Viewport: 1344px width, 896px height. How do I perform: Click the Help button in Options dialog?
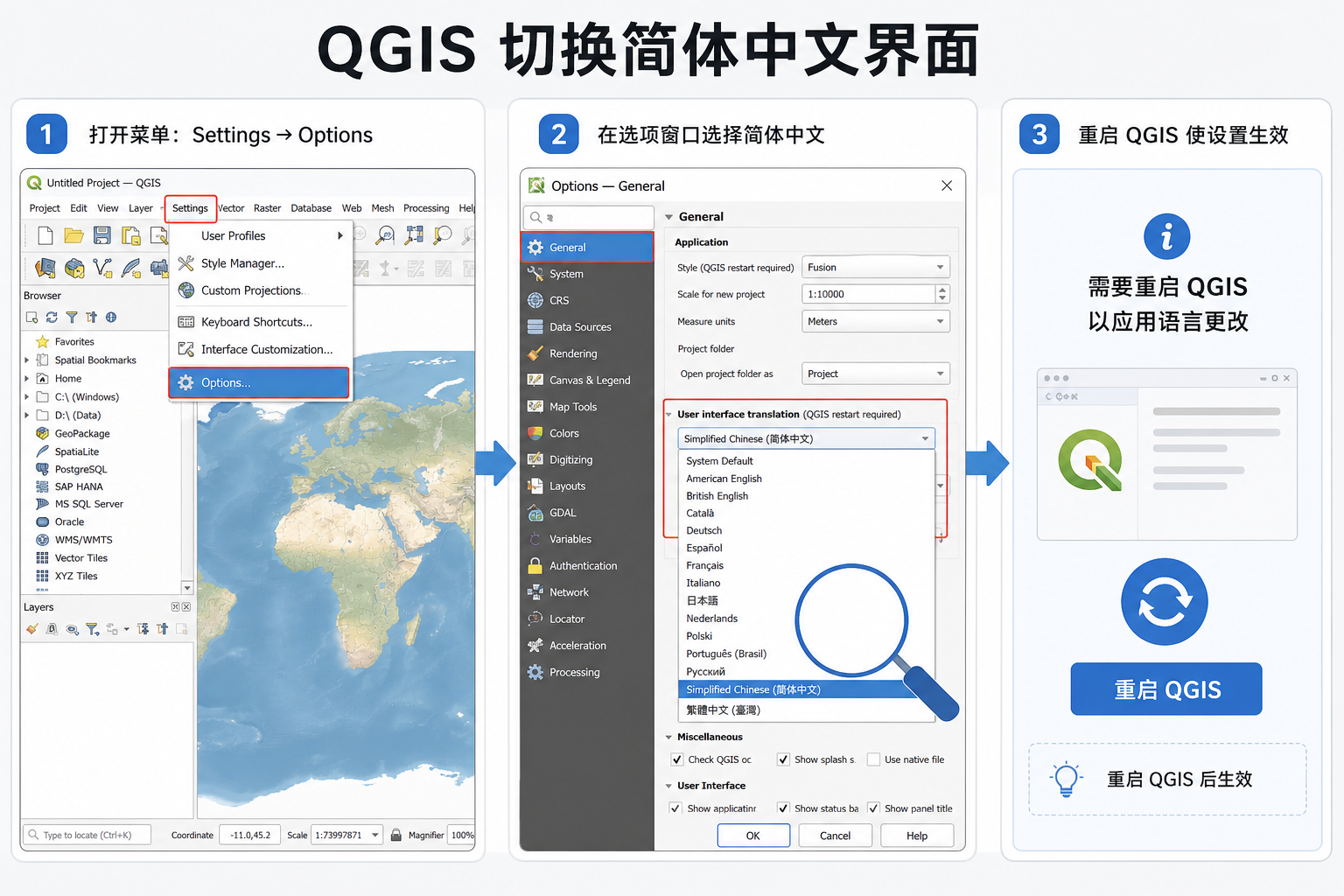coord(917,836)
